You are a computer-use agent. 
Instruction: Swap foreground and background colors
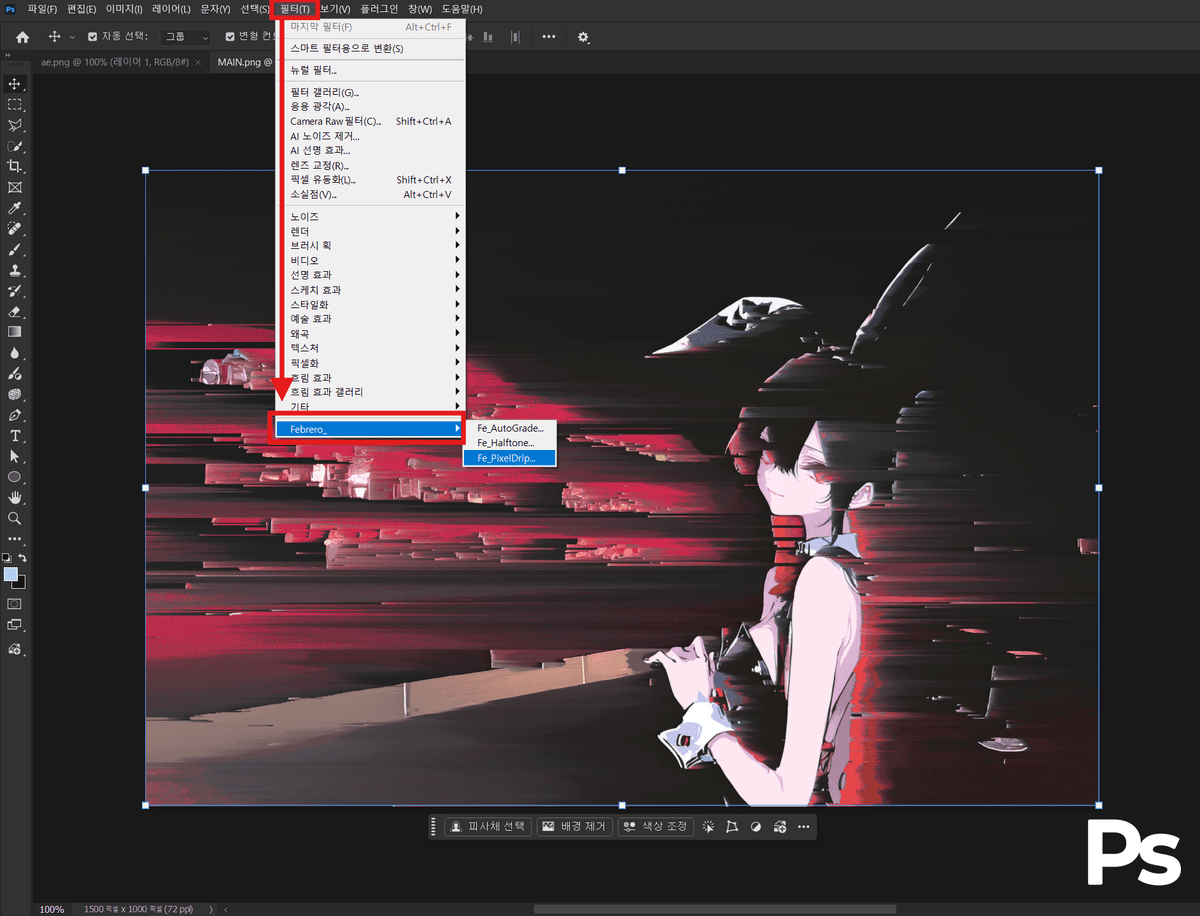(23, 558)
